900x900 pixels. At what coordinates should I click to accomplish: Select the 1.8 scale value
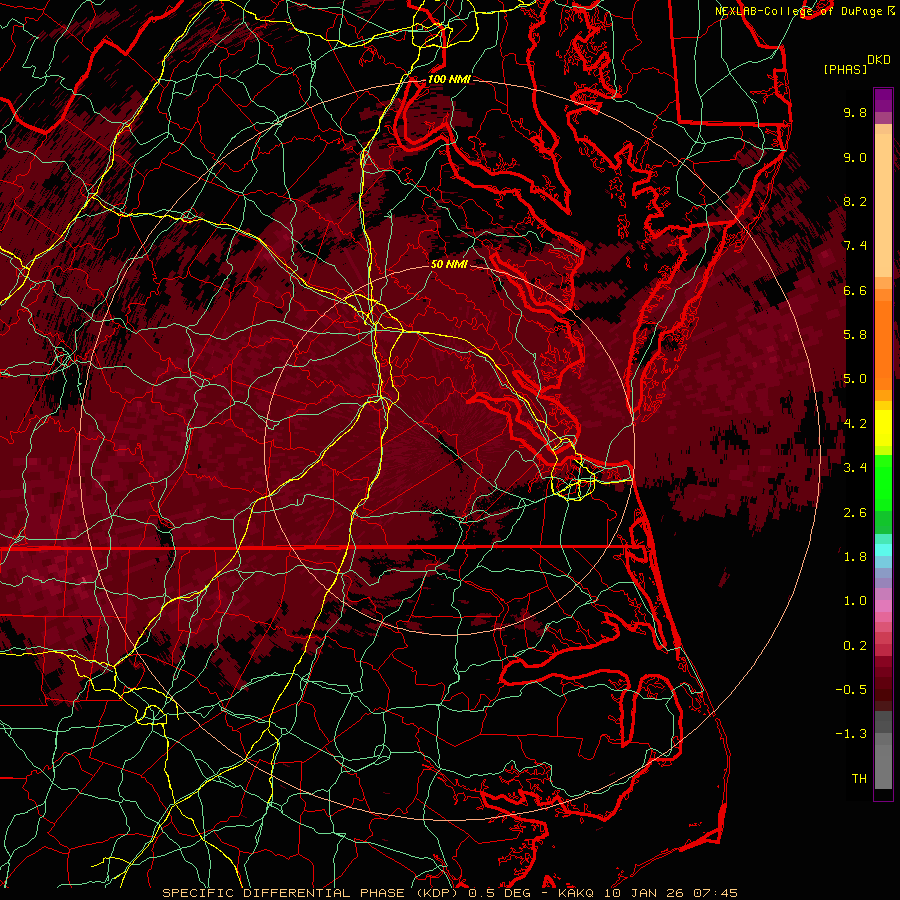coord(855,557)
